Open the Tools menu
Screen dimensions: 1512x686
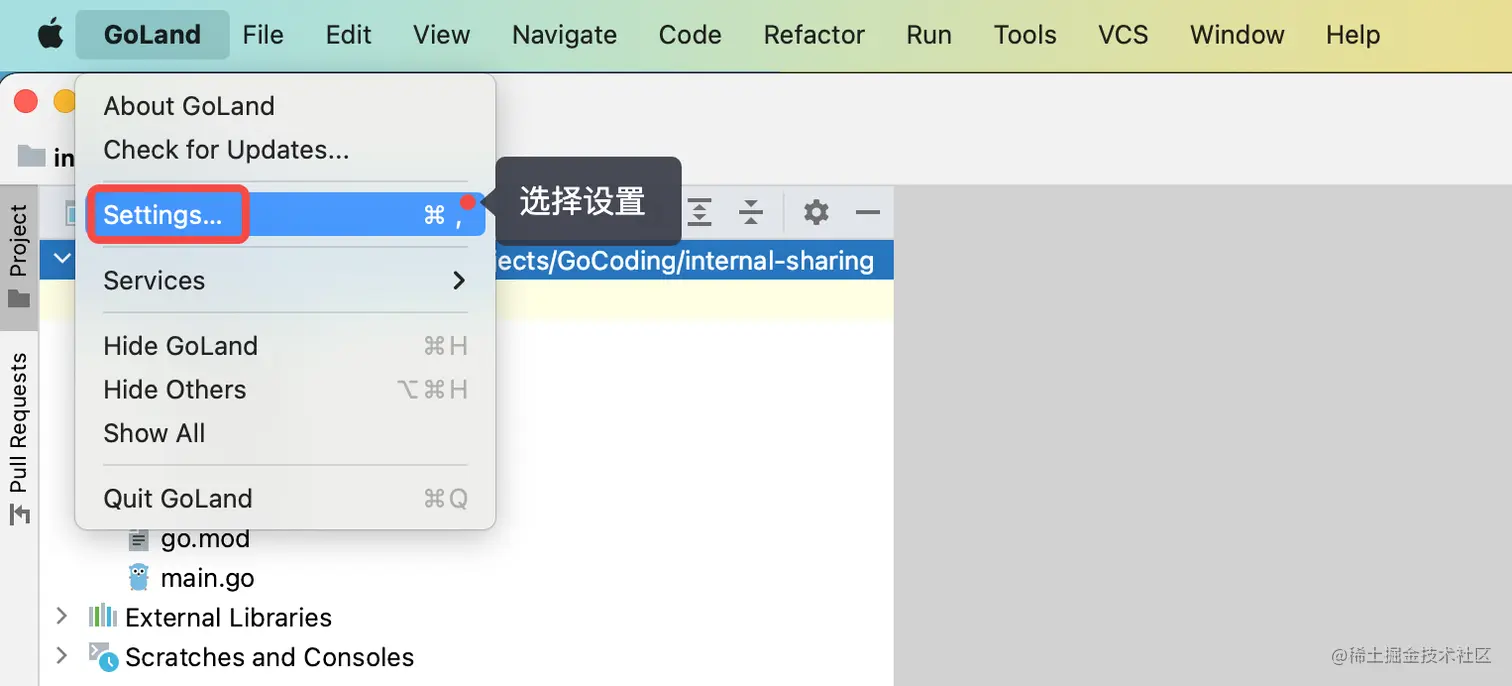pyautogui.click(x=1025, y=34)
